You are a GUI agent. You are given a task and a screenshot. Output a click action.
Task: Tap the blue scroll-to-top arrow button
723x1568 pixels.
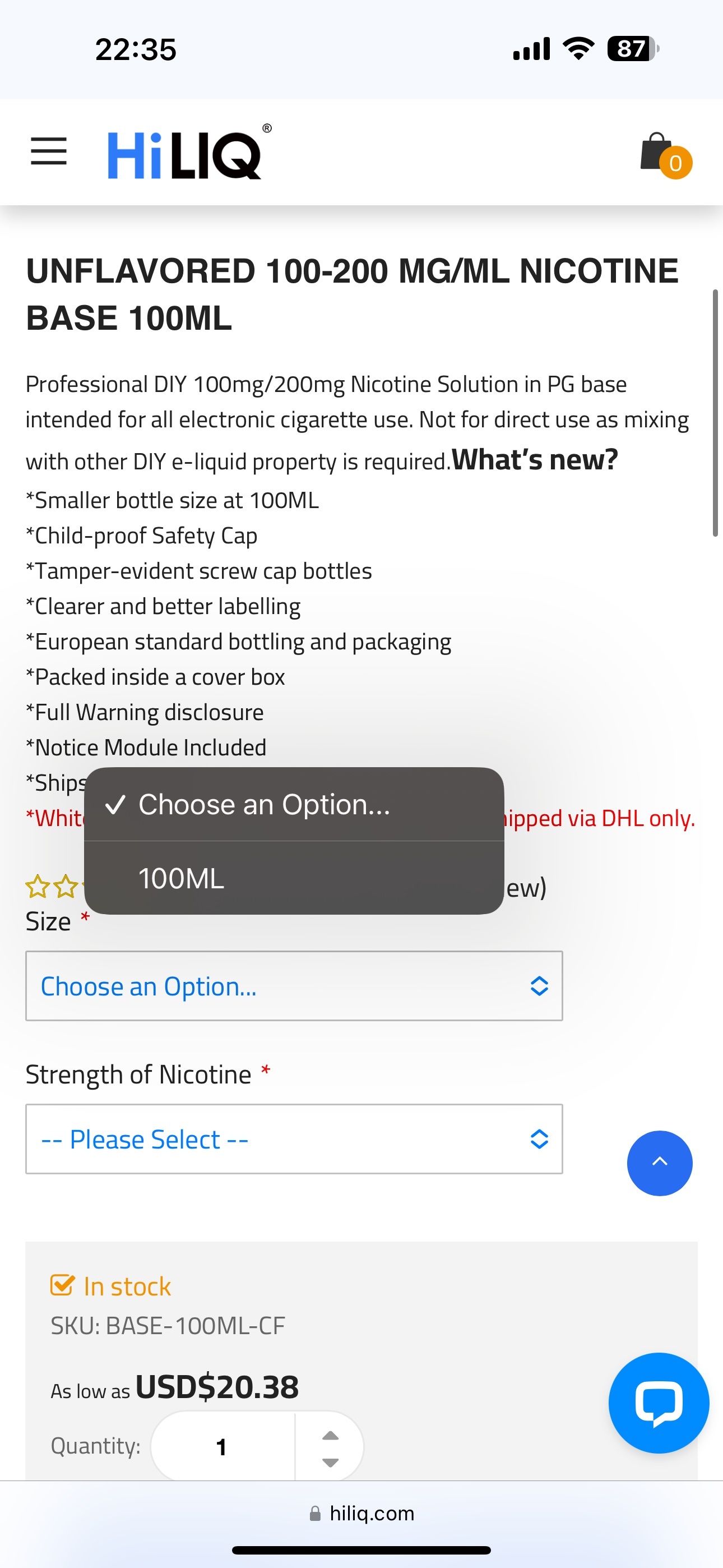point(659,1163)
